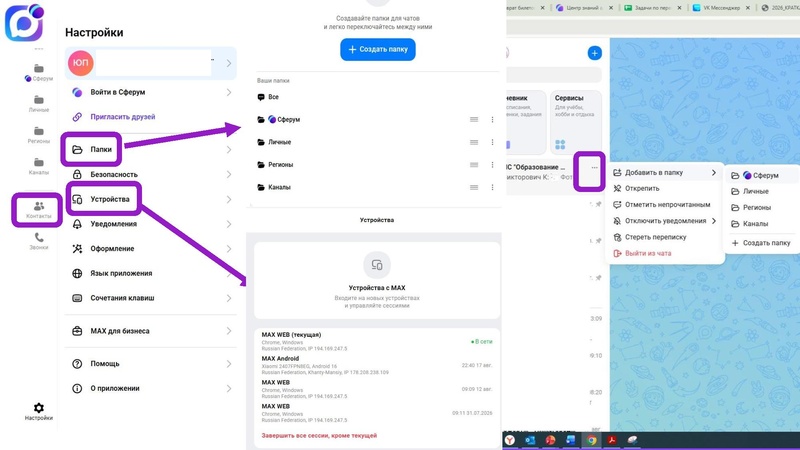
Task: Expand the Отключить уведомления submenu arrow
Action: 714,221
